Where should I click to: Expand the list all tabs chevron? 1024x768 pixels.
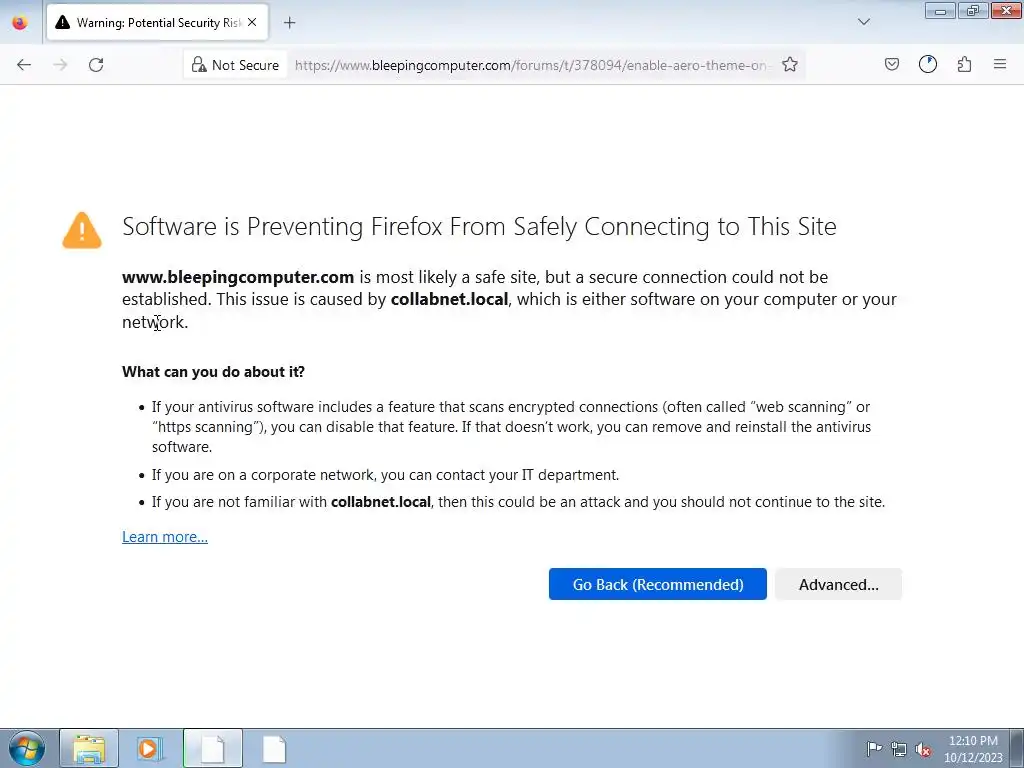pyautogui.click(x=863, y=22)
